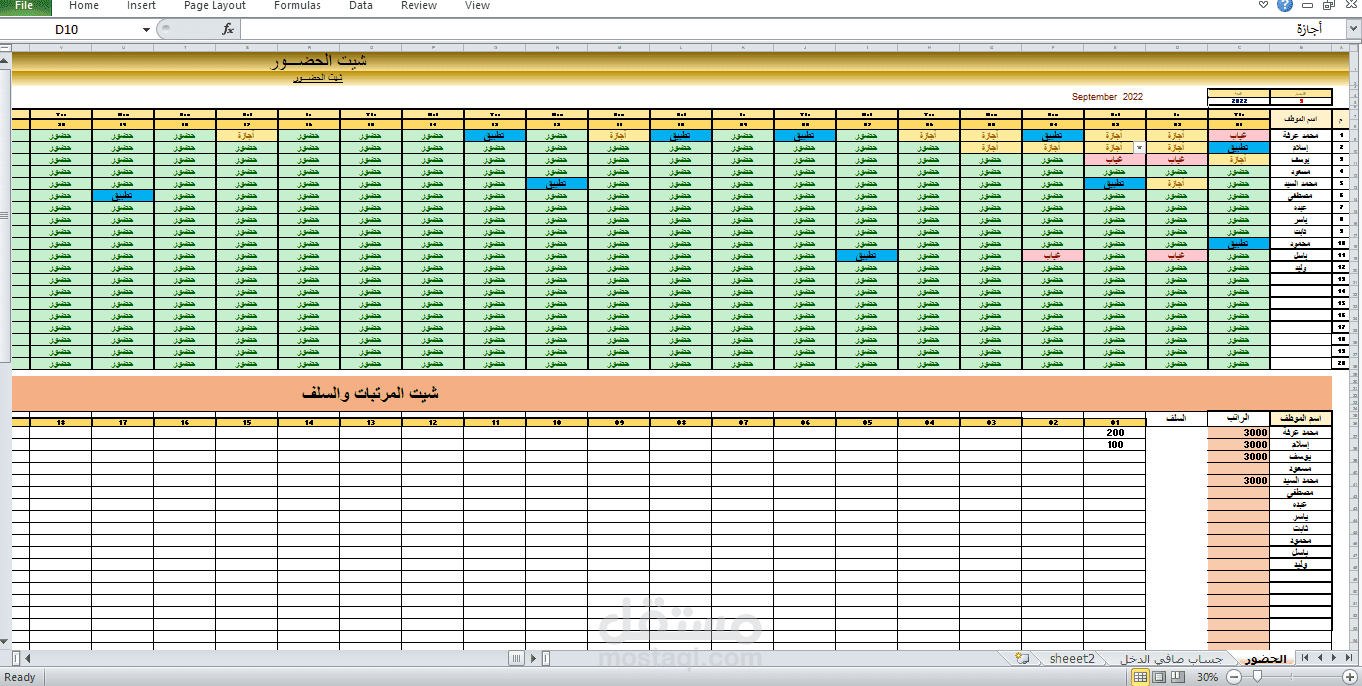This screenshot has height=686, width=1362.
Task: Open the sheeet2 sheet tab
Action: point(1072,658)
